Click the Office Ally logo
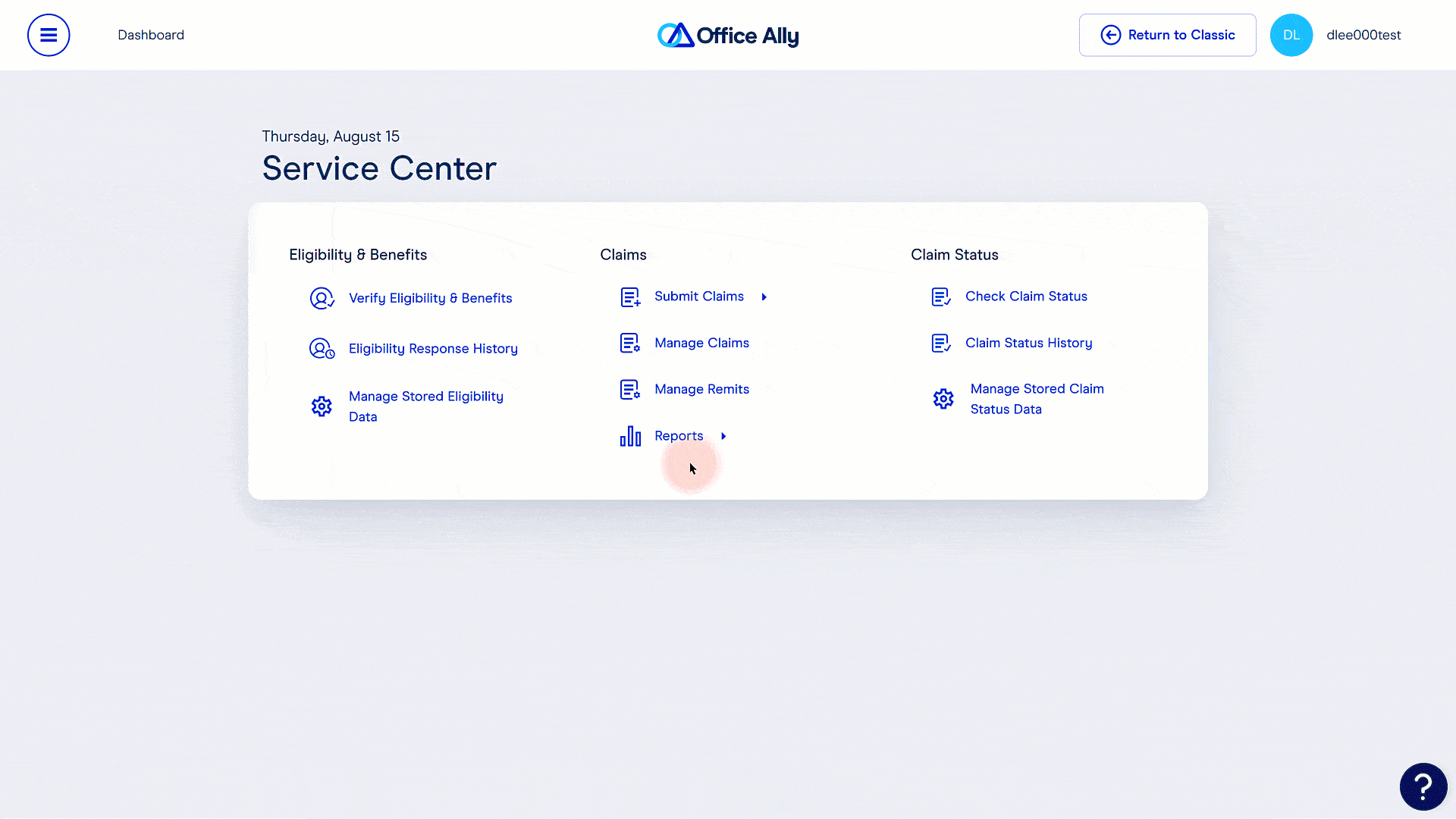 [x=728, y=35]
